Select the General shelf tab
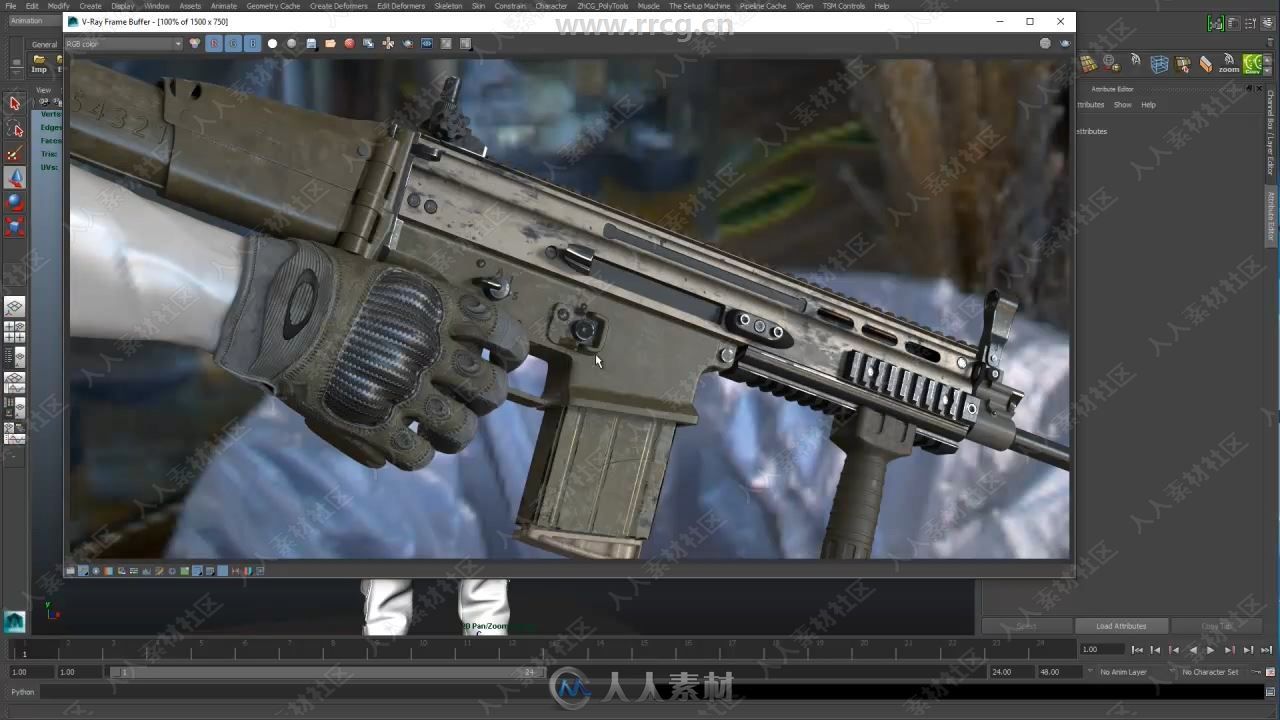Image resolution: width=1280 pixels, height=720 pixels. [x=44, y=44]
